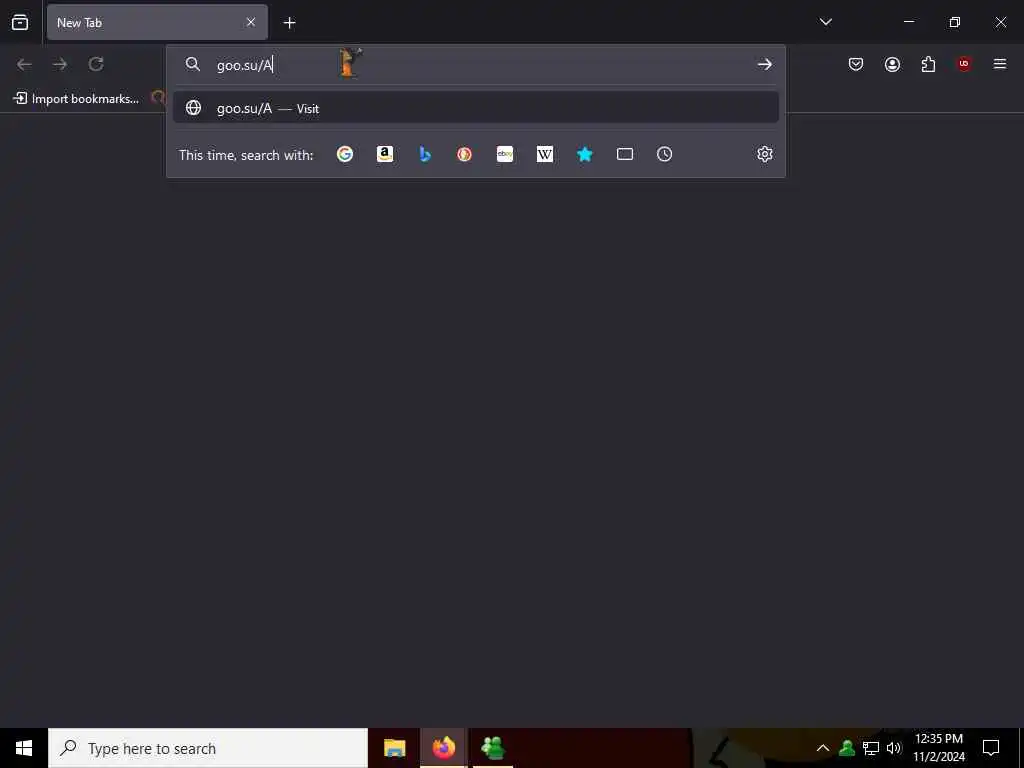This screenshot has width=1024, height=768.
Task: Search this time with Amazon
Action: point(385,154)
